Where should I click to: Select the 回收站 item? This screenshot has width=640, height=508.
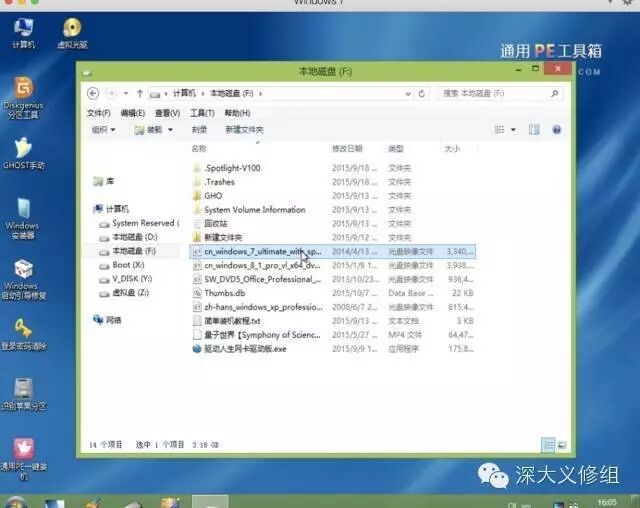(210, 224)
